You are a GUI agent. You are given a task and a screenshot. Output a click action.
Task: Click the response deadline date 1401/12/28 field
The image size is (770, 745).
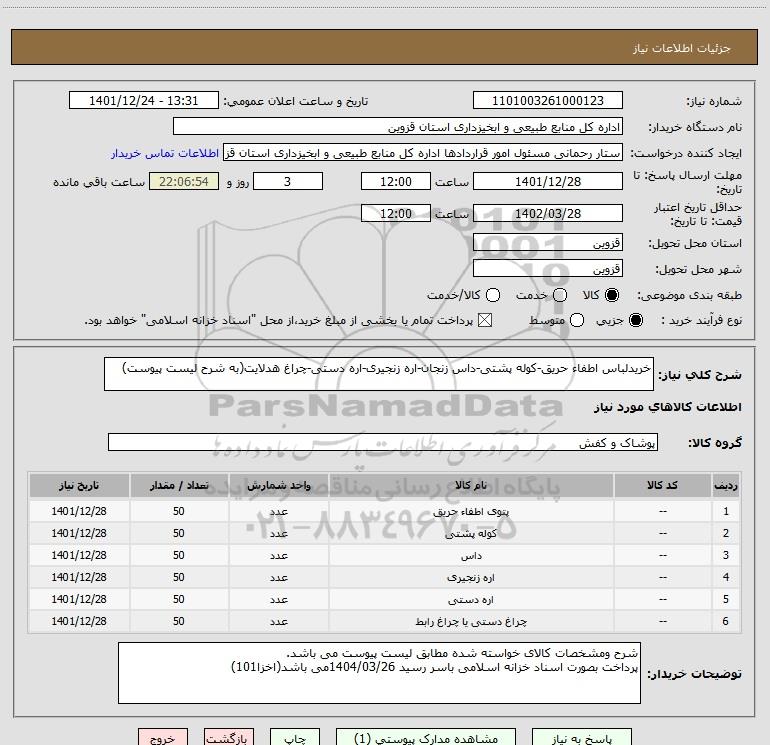point(548,181)
